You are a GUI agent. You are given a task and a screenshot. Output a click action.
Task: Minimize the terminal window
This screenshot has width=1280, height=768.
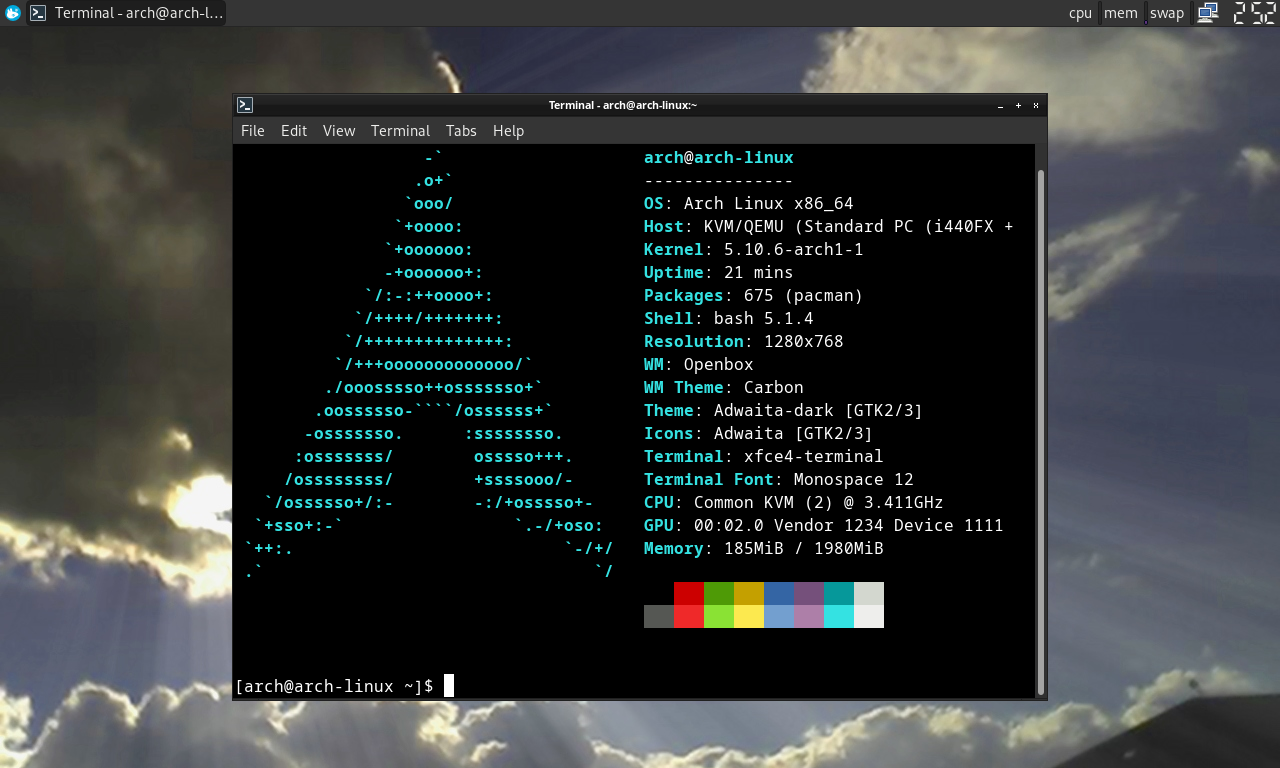click(1001, 106)
